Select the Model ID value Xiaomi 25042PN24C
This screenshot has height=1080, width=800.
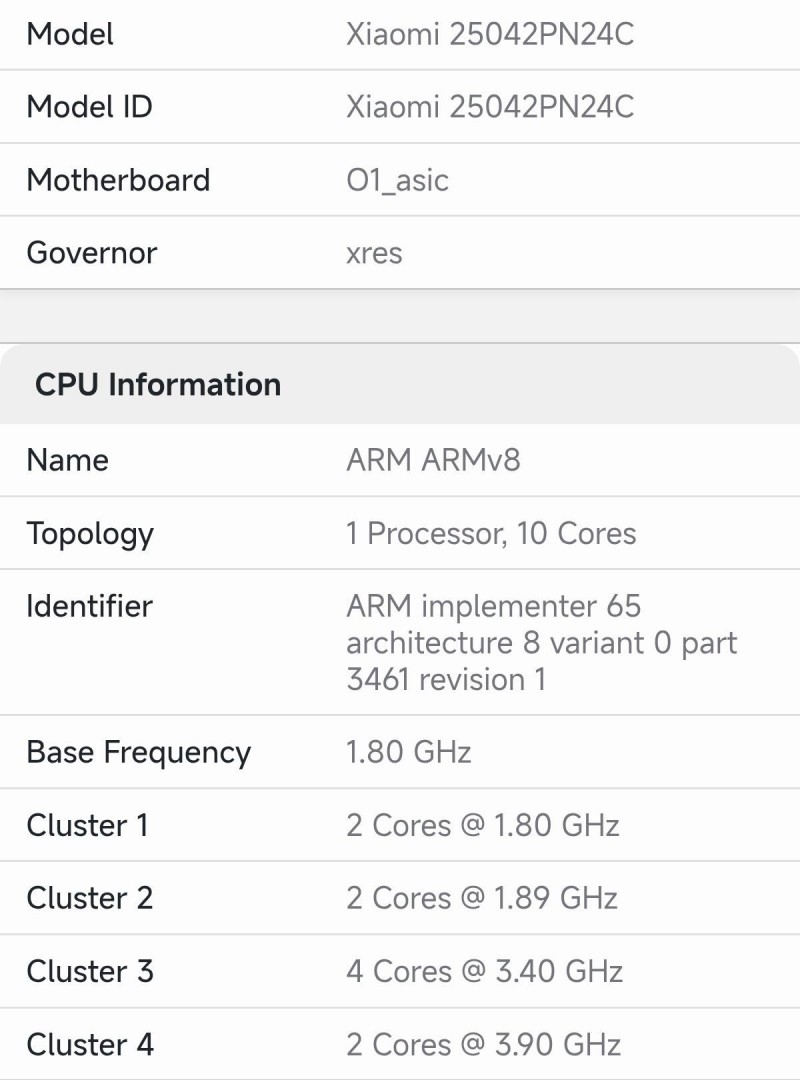(x=490, y=107)
